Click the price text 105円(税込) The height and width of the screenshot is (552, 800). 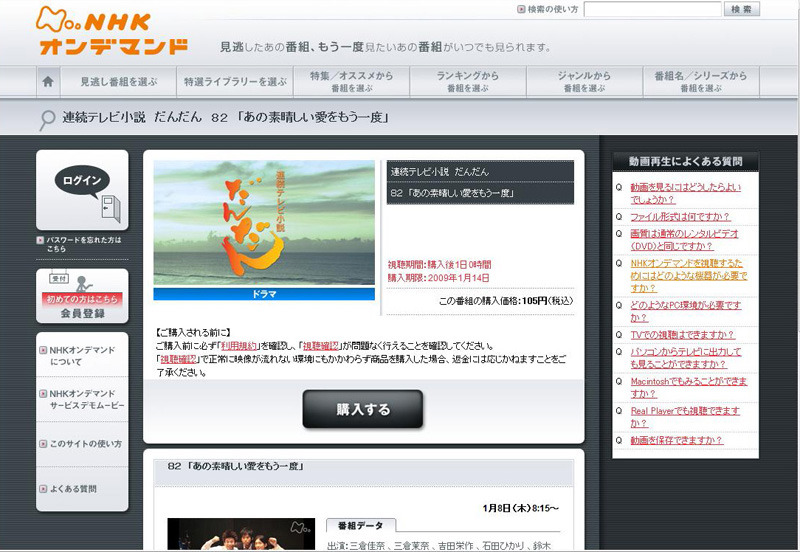coord(547,301)
